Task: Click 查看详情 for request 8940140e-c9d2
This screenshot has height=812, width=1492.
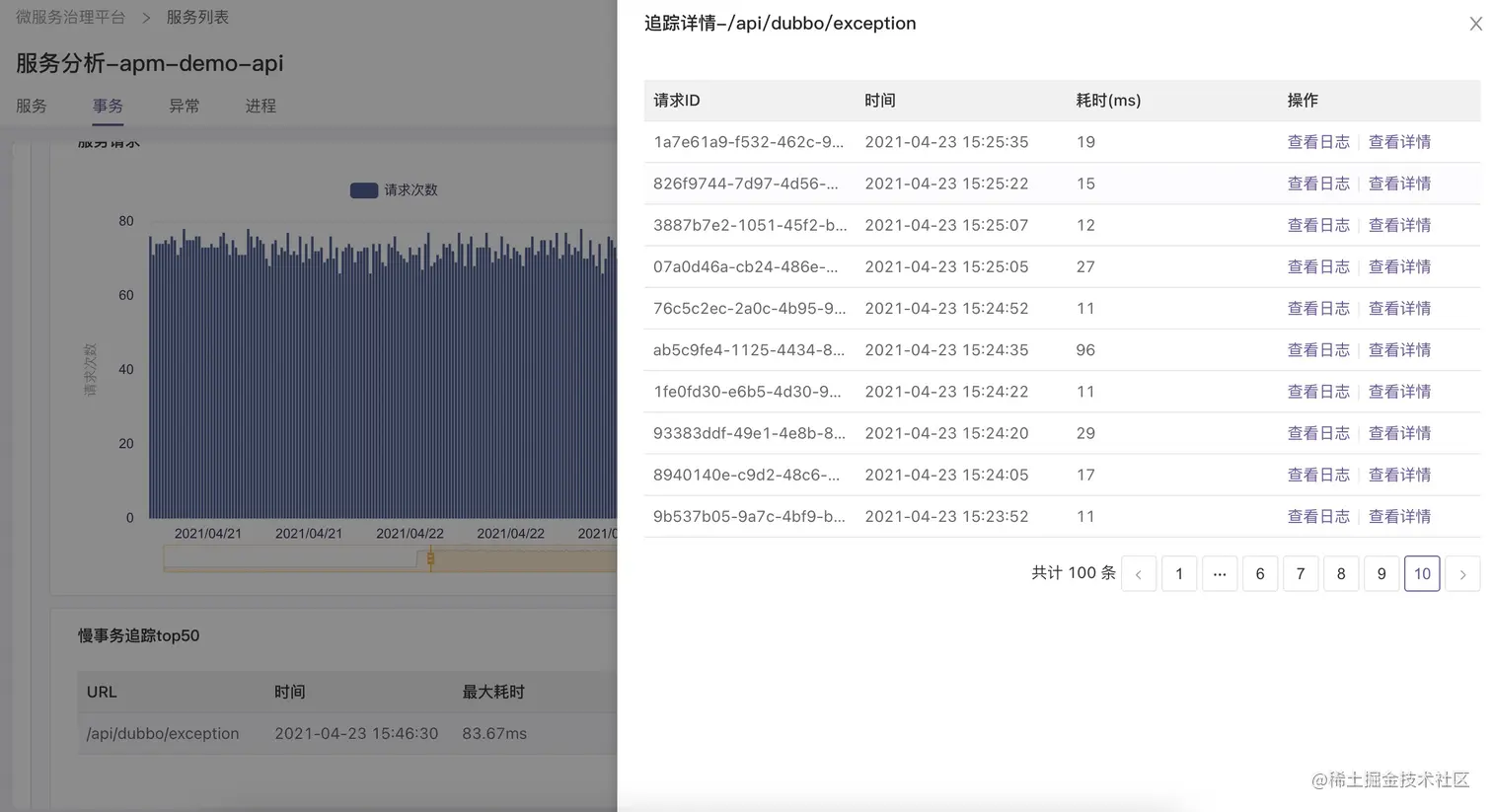Action: (1399, 475)
